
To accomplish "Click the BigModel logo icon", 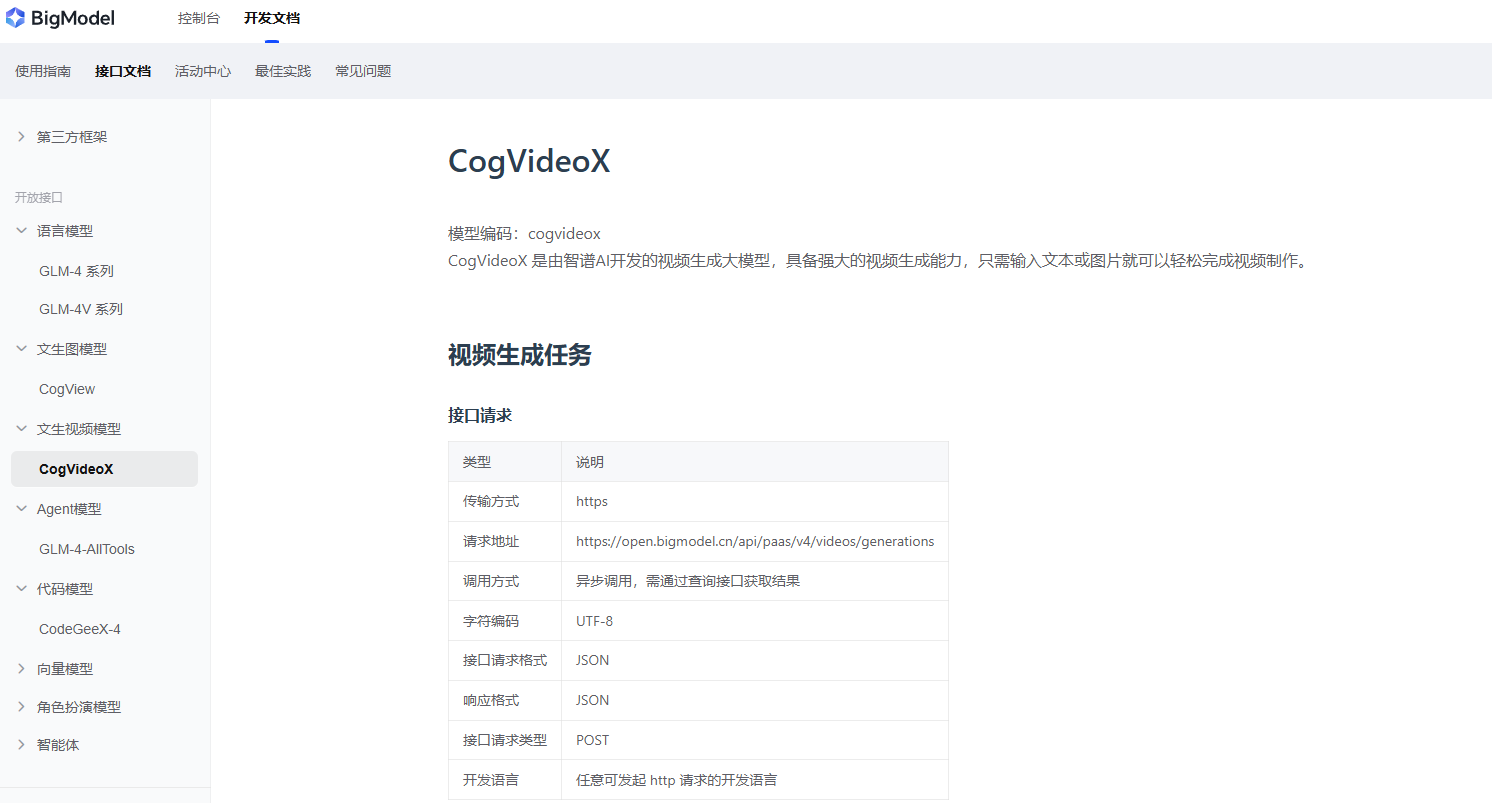I will 15,18.
